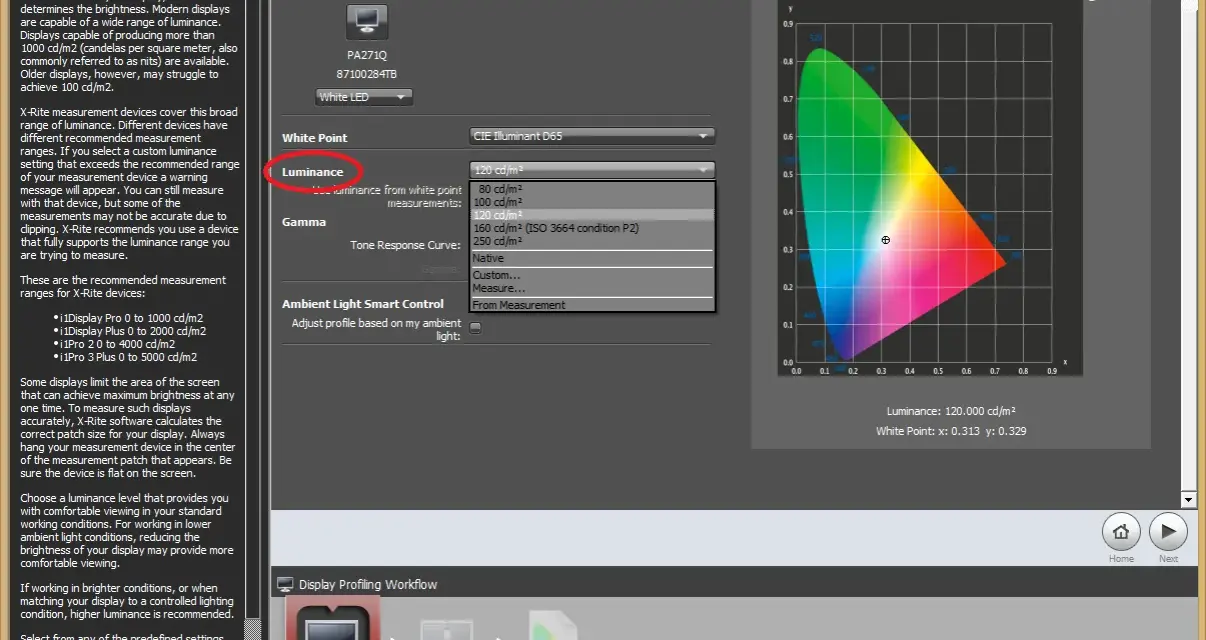Viewport: 1206px width, 640px height.
Task: Open the White LED backlight dropdown
Action: (x=364, y=97)
